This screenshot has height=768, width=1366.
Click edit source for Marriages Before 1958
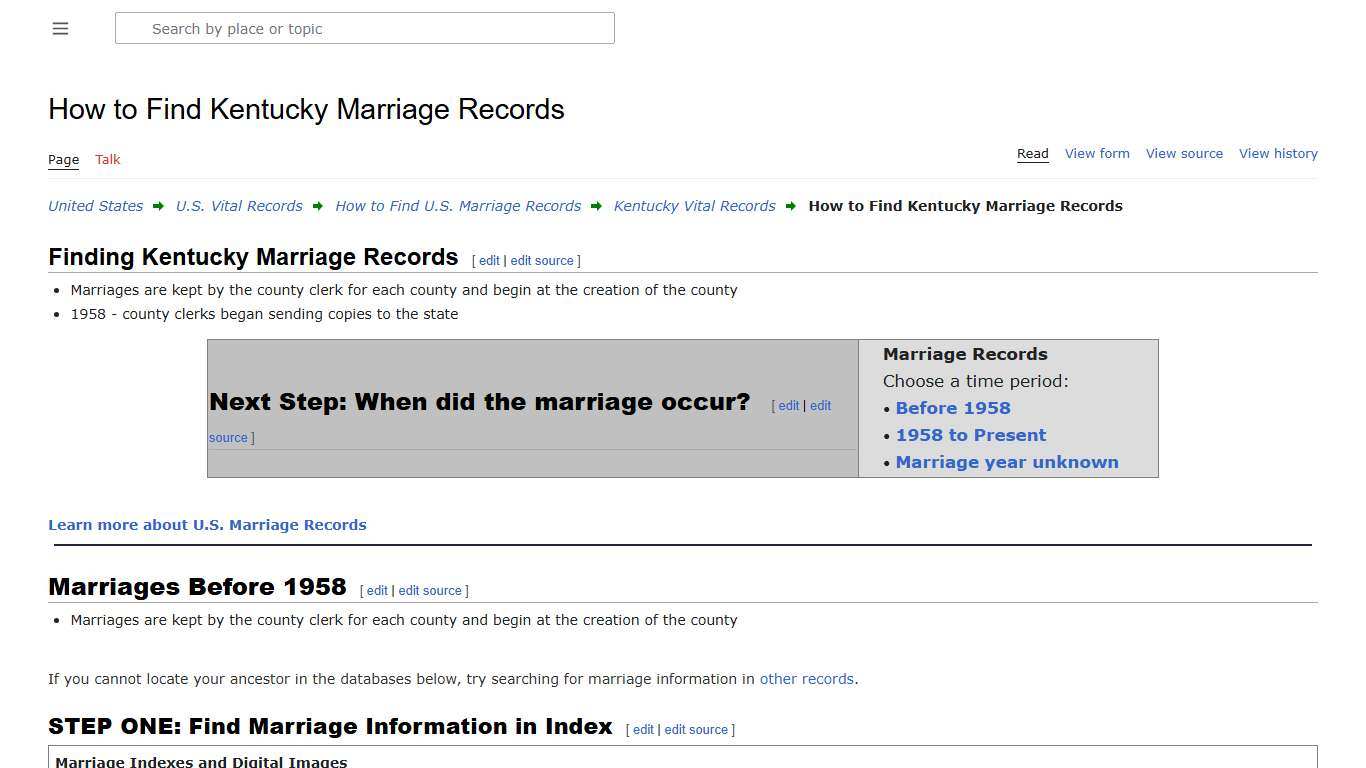click(x=430, y=590)
